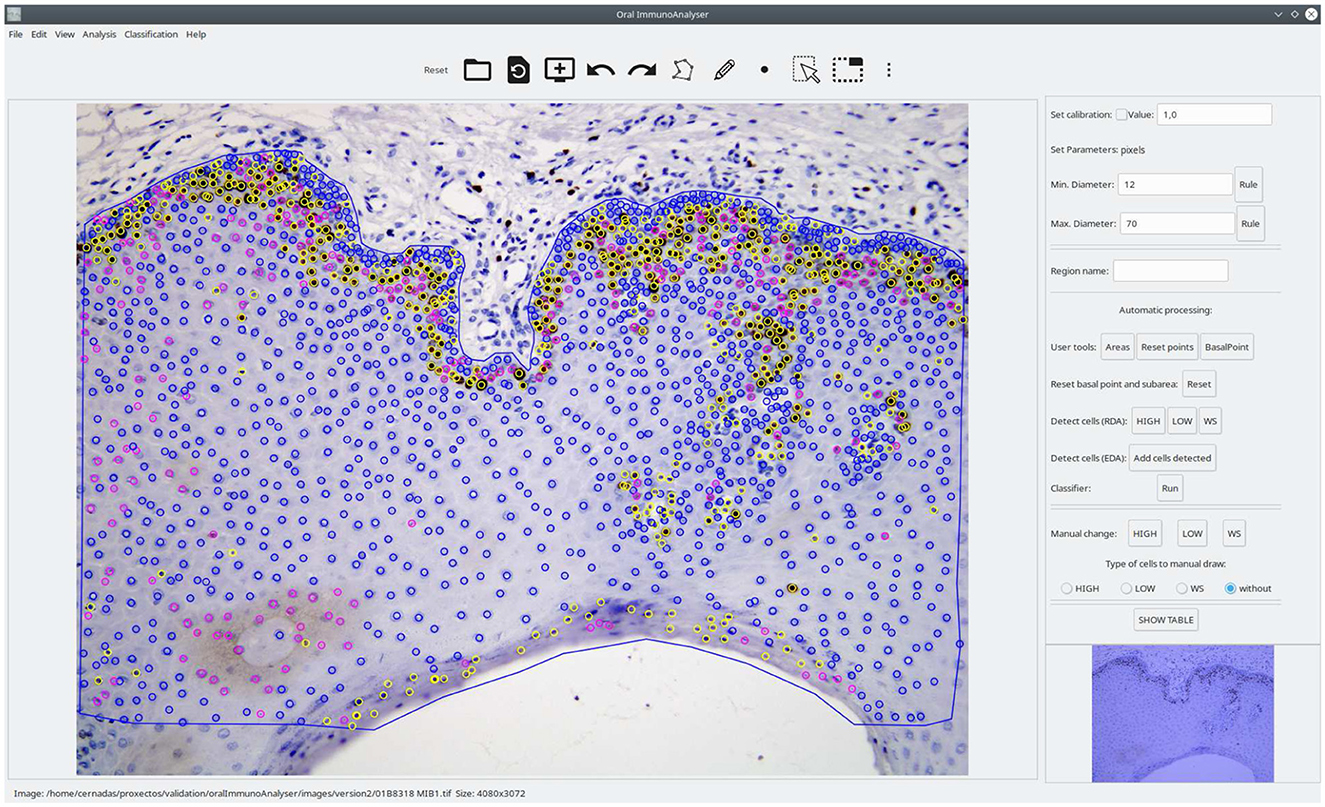Viewport: 1325px width, 807px height.
Task: Click Add cells detected button
Action: 1172,458
